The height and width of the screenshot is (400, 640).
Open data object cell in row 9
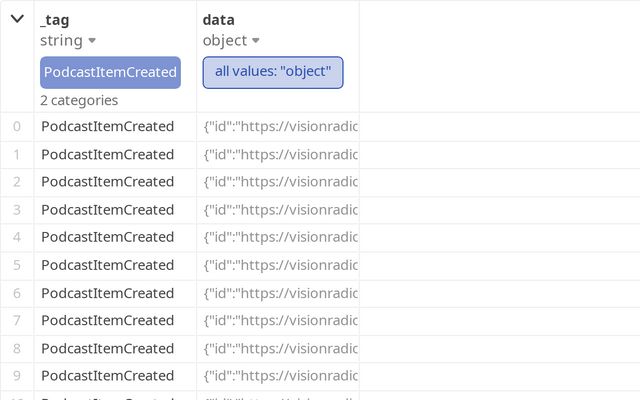pyautogui.click(x=279, y=376)
